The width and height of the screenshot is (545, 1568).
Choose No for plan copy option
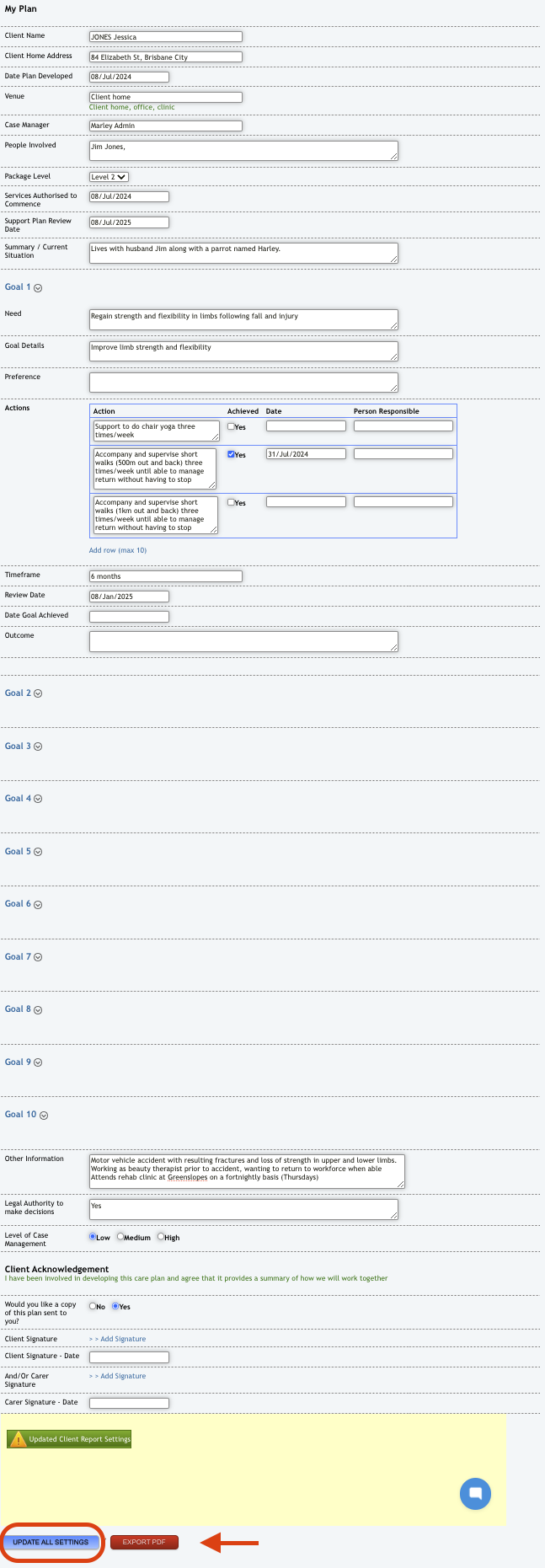tap(93, 1306)
